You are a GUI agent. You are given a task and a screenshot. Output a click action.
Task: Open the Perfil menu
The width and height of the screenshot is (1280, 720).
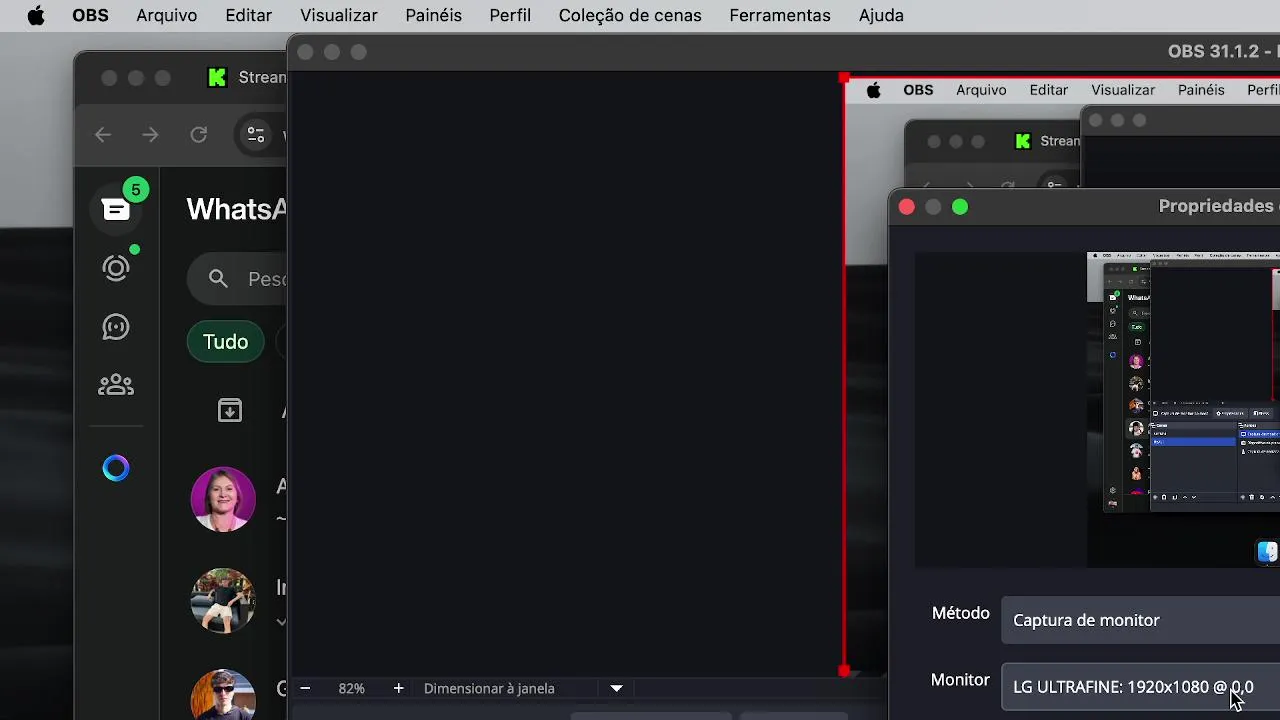click(510, 16)
